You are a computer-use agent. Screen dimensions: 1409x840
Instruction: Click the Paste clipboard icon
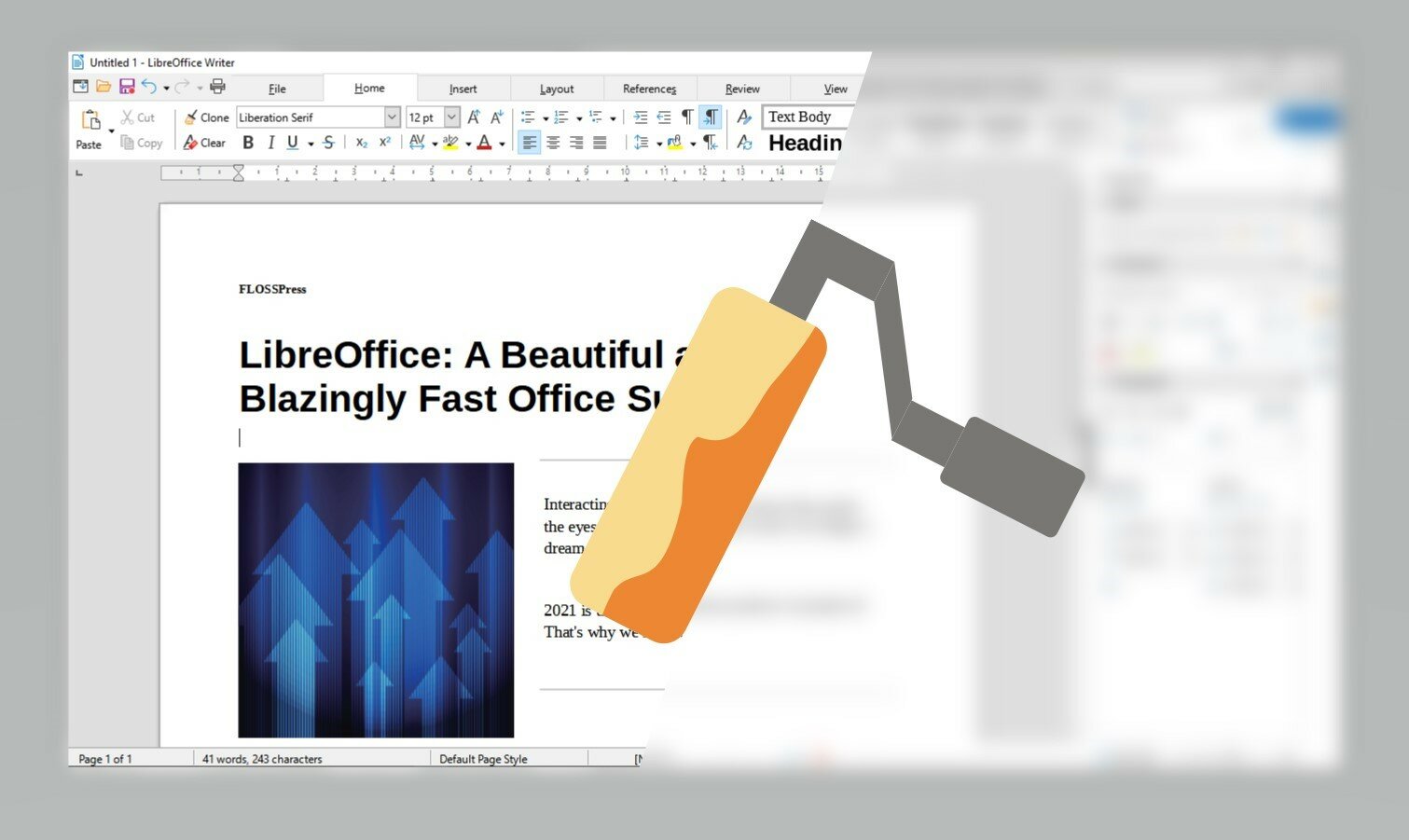90,120
